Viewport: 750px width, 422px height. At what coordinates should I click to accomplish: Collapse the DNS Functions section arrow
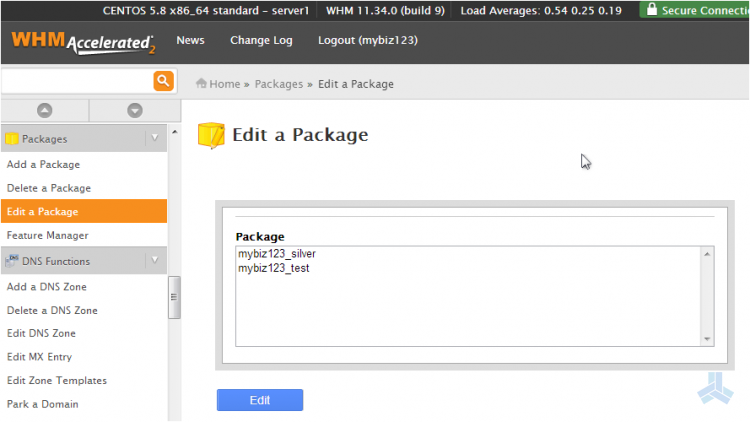point(154,261)
